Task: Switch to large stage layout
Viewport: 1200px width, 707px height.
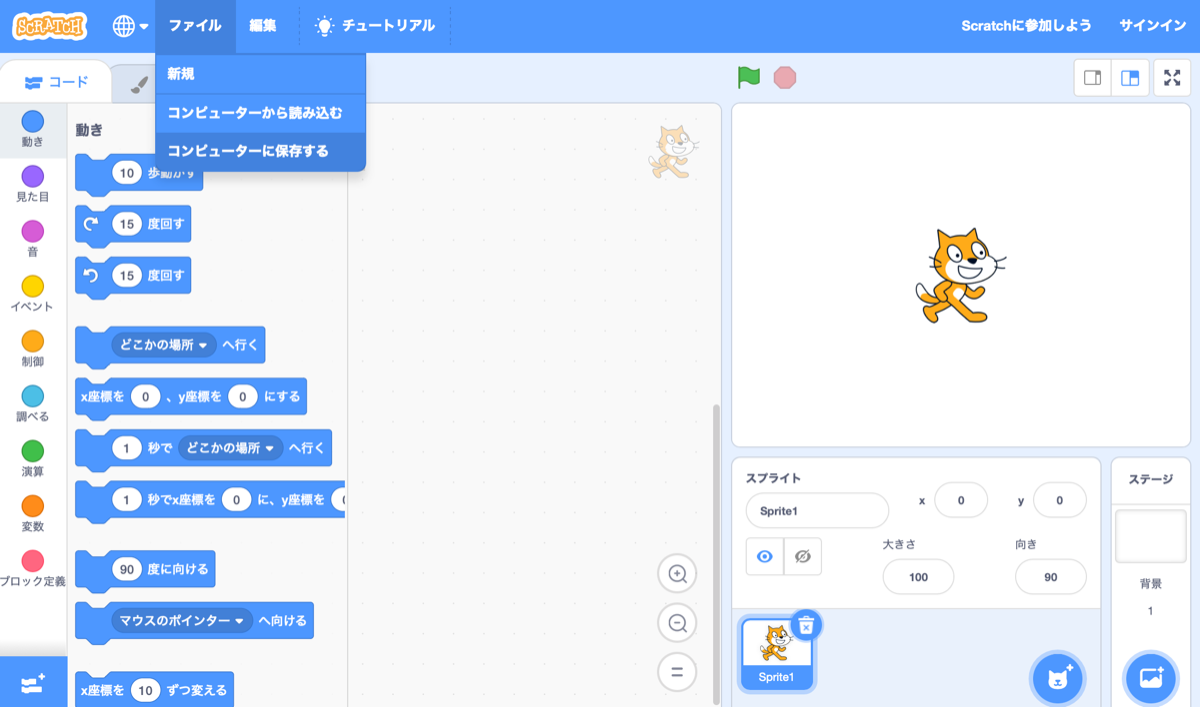Action: click(x=1130, y=78)
